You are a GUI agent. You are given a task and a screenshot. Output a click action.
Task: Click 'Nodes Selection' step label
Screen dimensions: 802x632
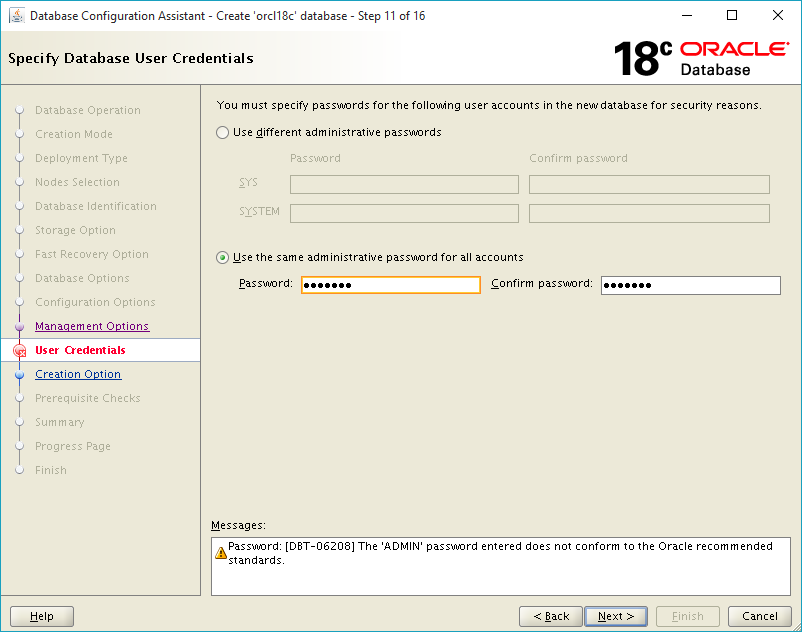point(77,183)
